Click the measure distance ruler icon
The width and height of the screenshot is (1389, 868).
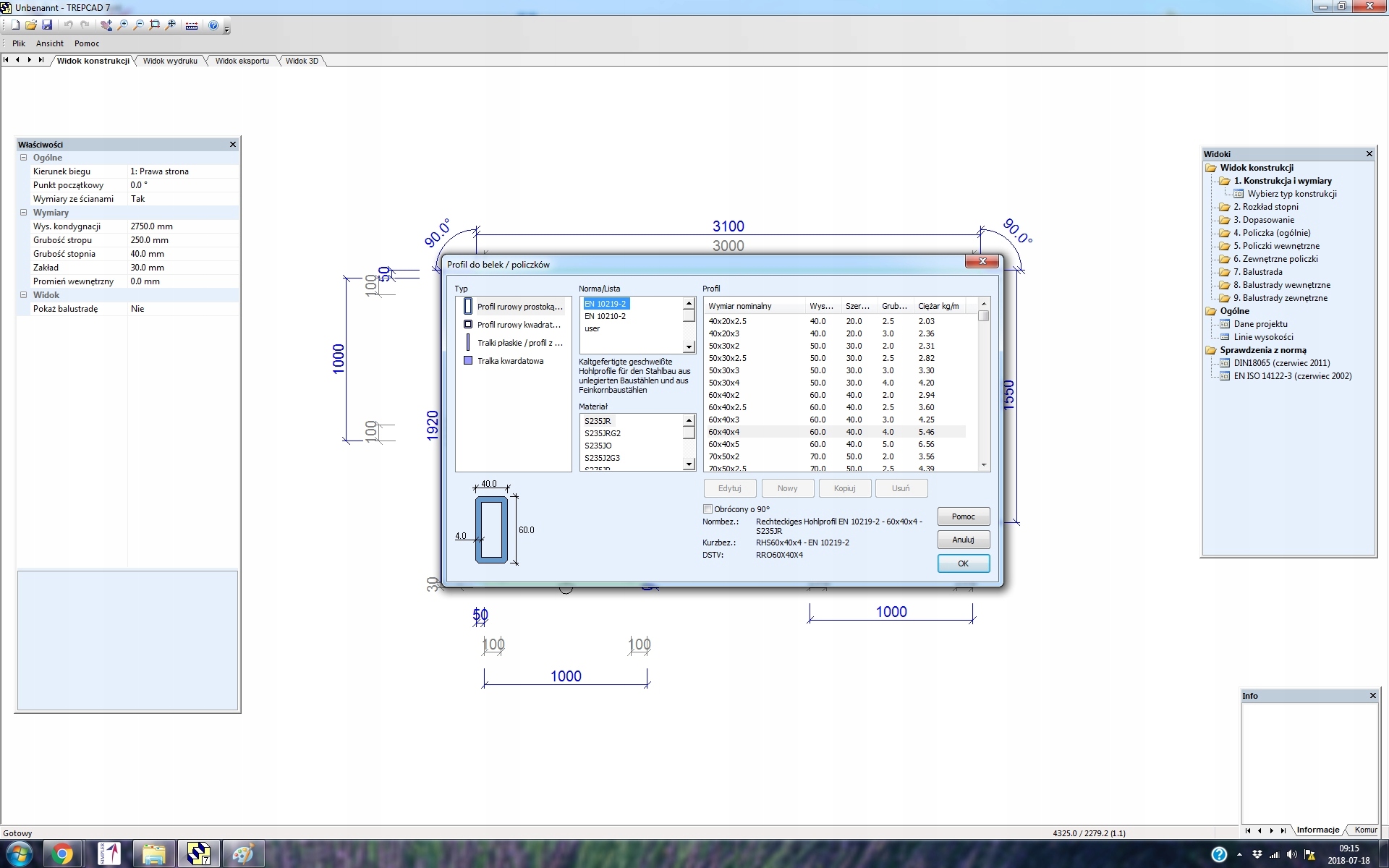click(x=192, y=25)
